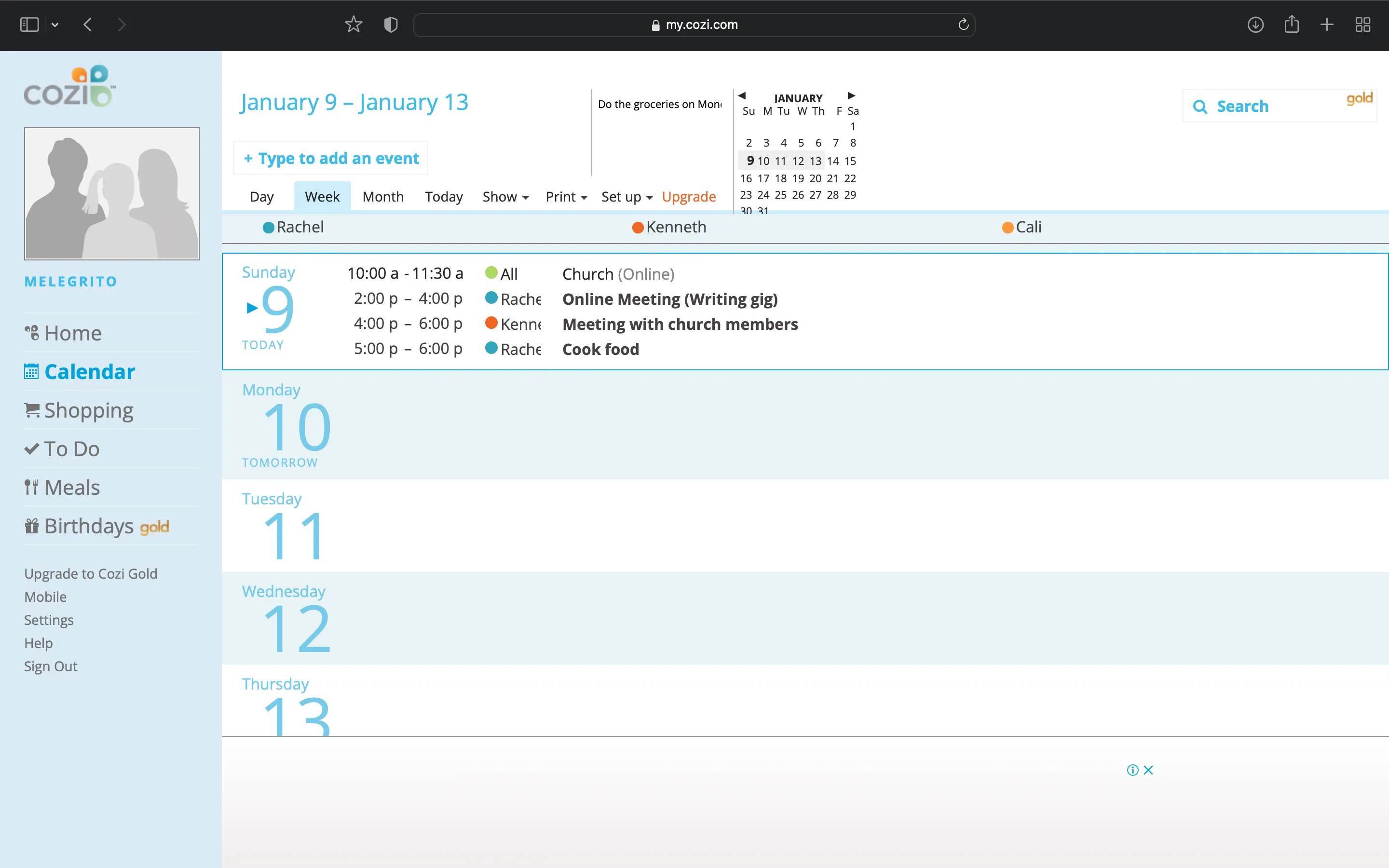Viewport: 1389px width, 868px height.
Task: Advance the mini calendar to February
Action: 850,96
